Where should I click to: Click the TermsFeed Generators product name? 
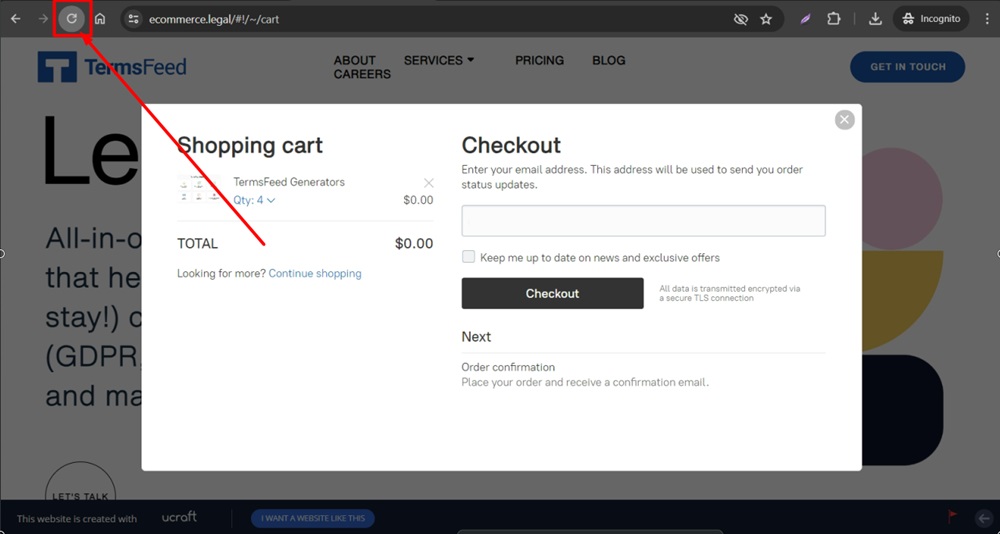click(x=289, y=182)
